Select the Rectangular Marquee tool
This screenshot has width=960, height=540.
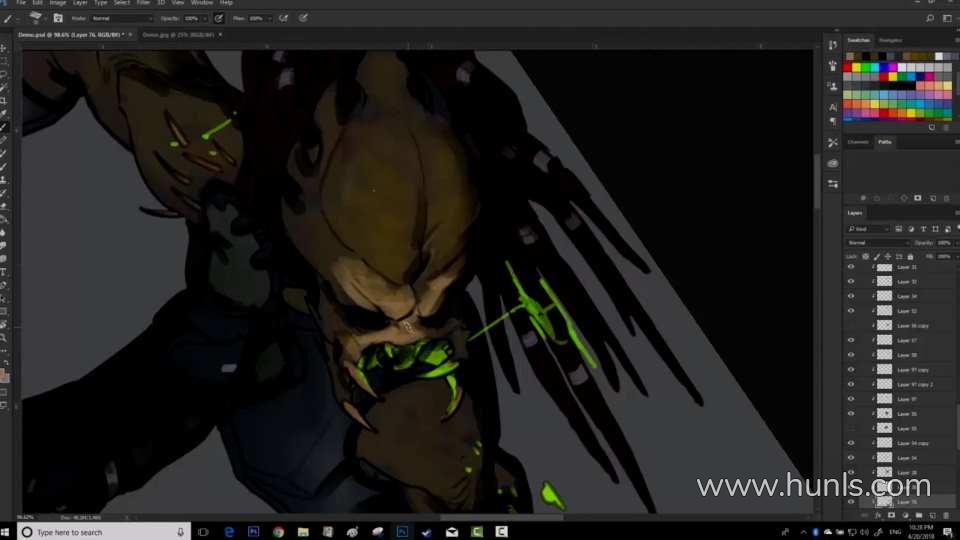[x=4, y=61]
